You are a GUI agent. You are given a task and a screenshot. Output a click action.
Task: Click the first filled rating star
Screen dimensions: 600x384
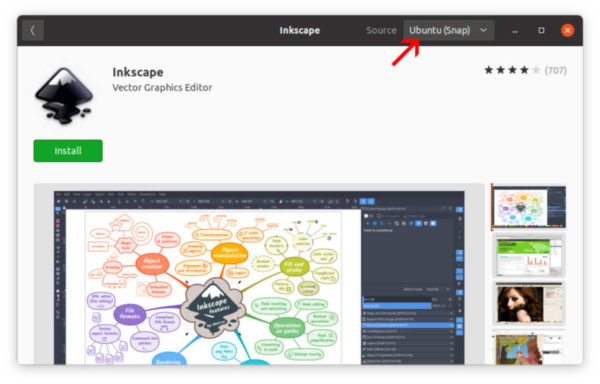tap(489, 70)
